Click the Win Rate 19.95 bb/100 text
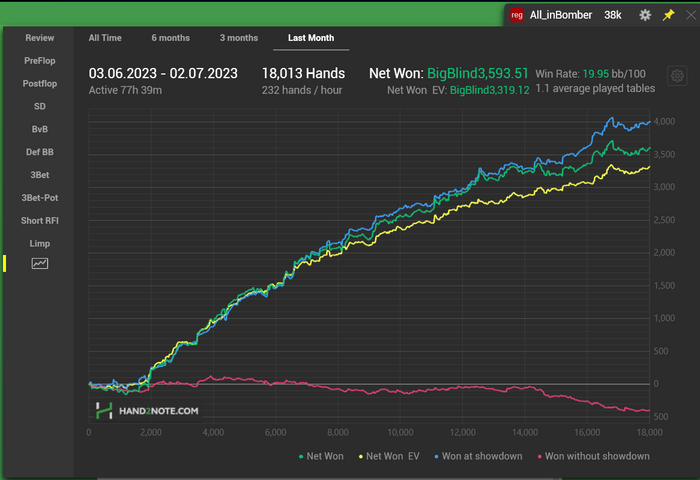700x480 pixels. 590,74
